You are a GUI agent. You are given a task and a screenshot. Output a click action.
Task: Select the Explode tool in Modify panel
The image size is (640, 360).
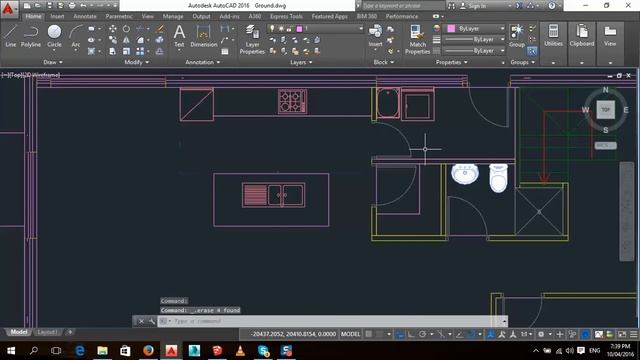pyautogui.click(x=160, y=40)
